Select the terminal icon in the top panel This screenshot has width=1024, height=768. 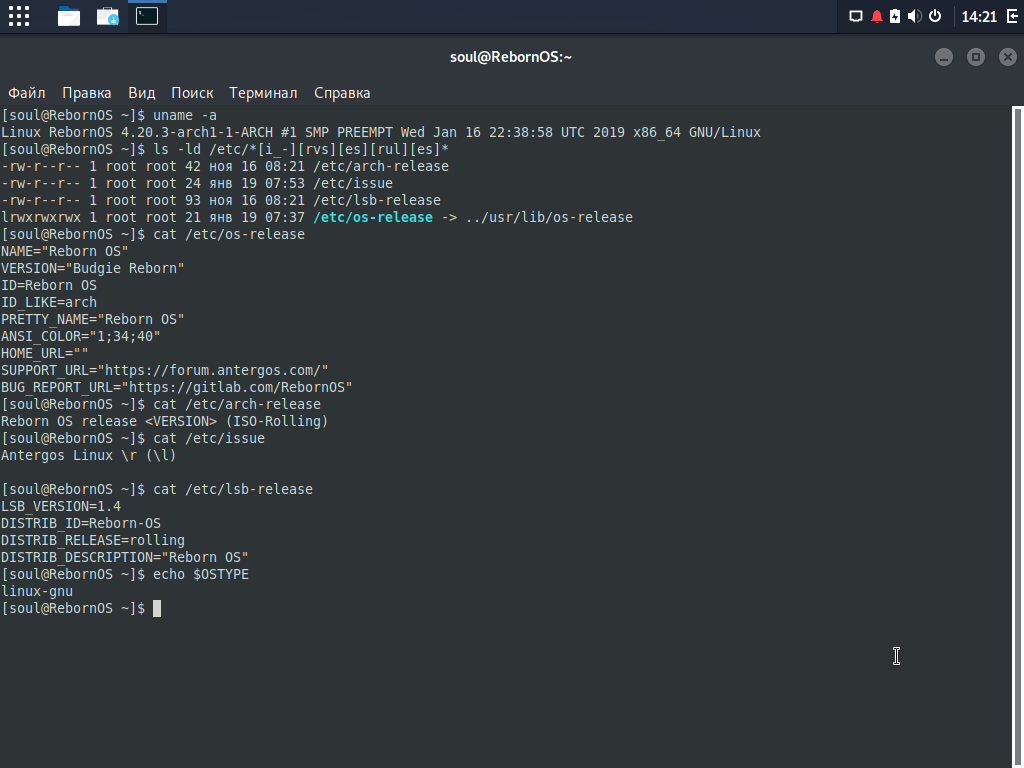pos(147,16)
